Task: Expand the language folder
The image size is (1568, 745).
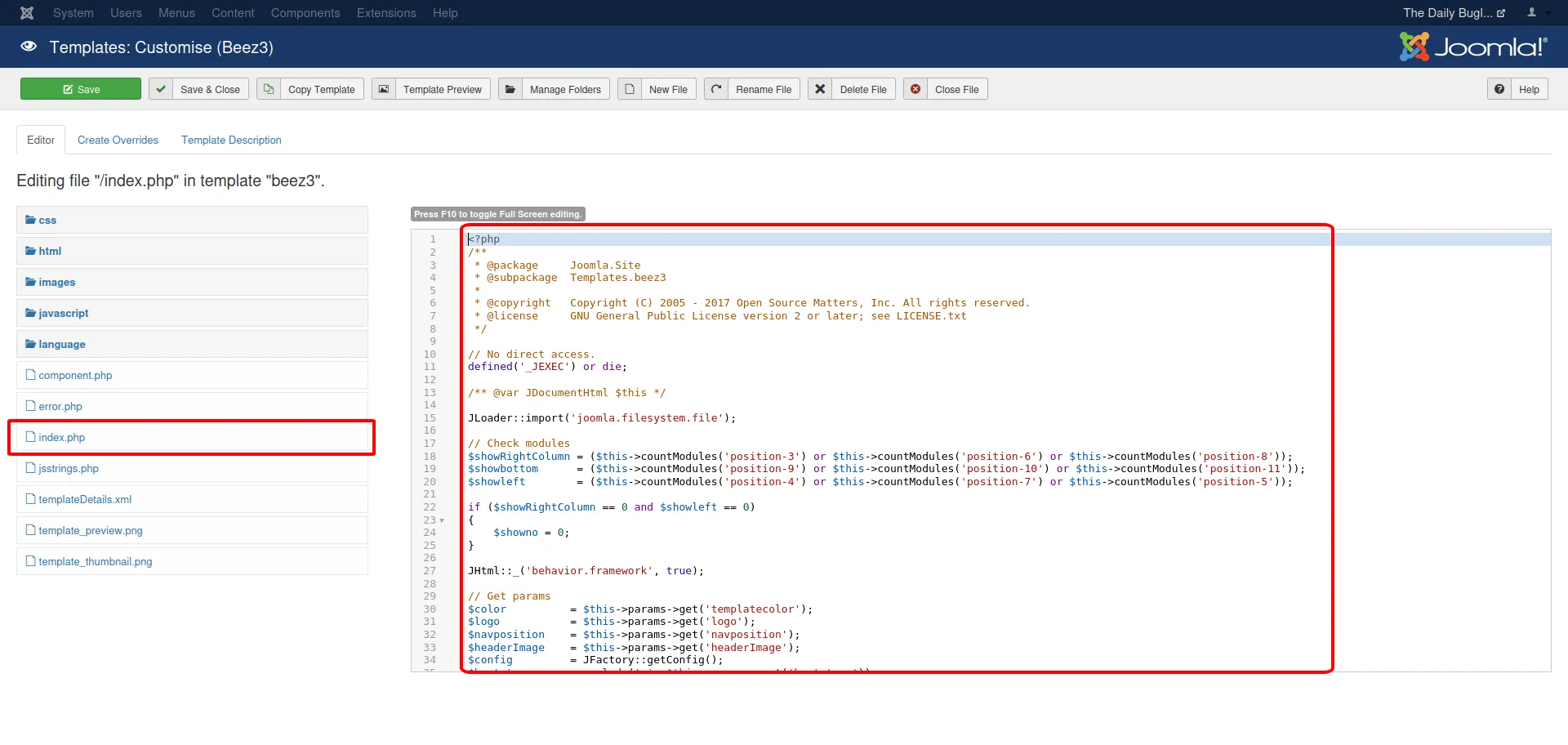Action: pos(61,345)
